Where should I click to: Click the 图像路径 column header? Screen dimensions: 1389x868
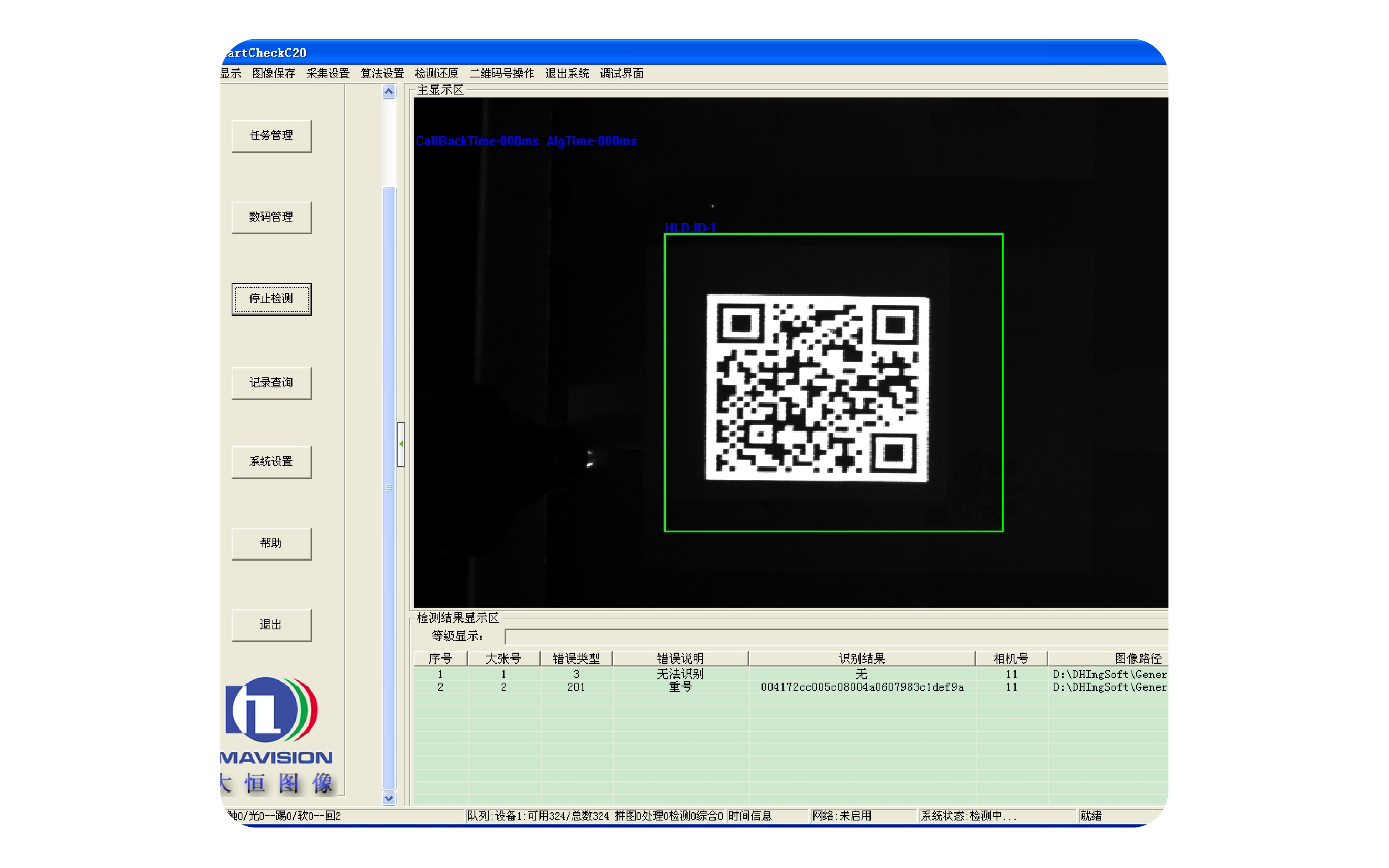pos(1108,658)
